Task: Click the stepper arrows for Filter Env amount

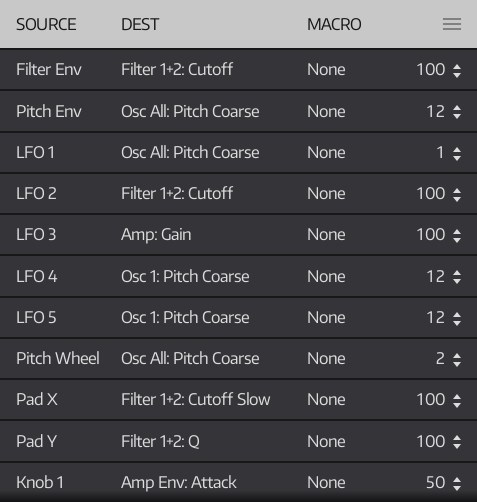Action: point(457,71)
